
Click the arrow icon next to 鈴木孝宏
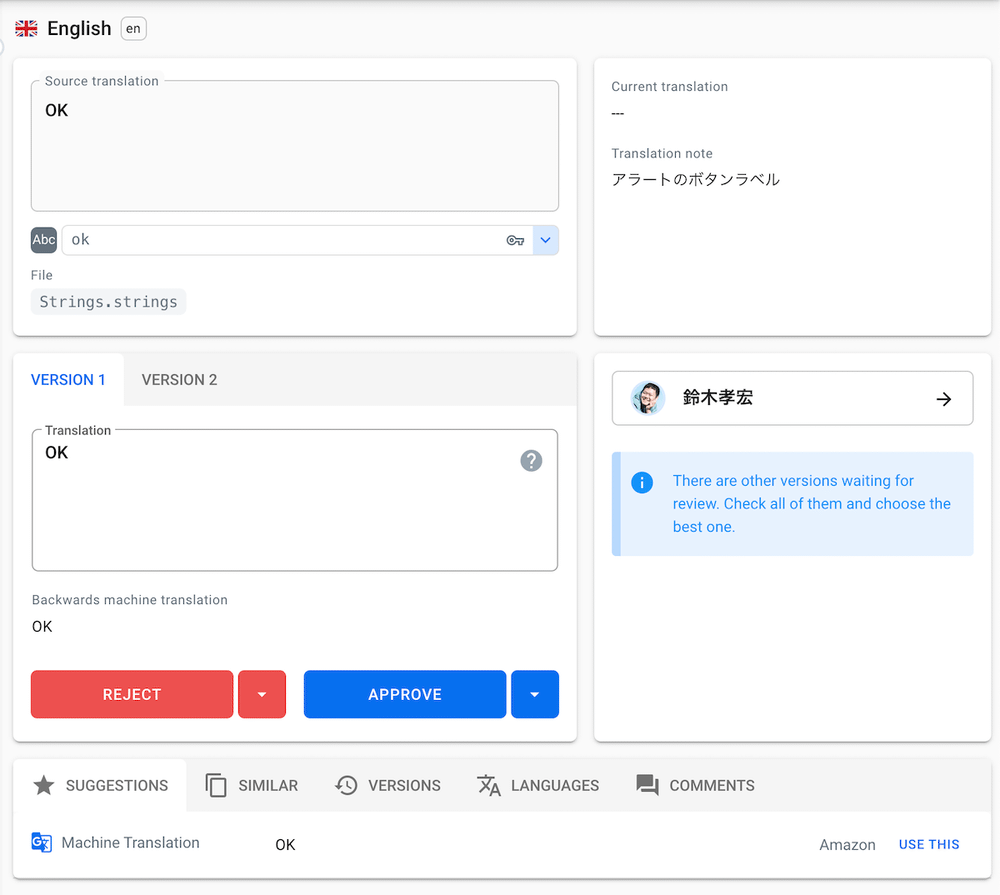(943, 399)
